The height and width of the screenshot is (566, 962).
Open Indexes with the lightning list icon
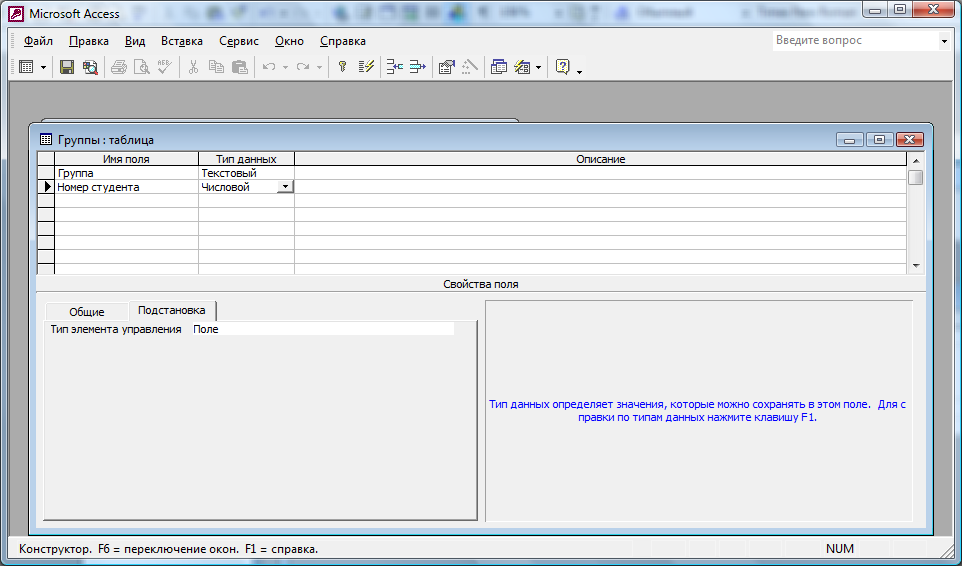(x=366, y=67)
